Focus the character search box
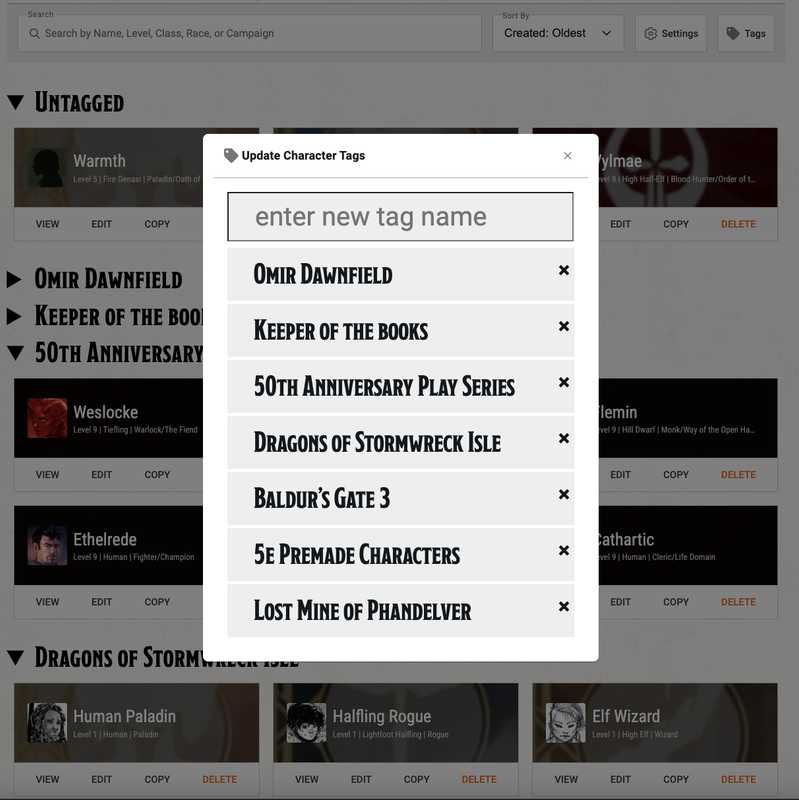 [x=249, y=33]
